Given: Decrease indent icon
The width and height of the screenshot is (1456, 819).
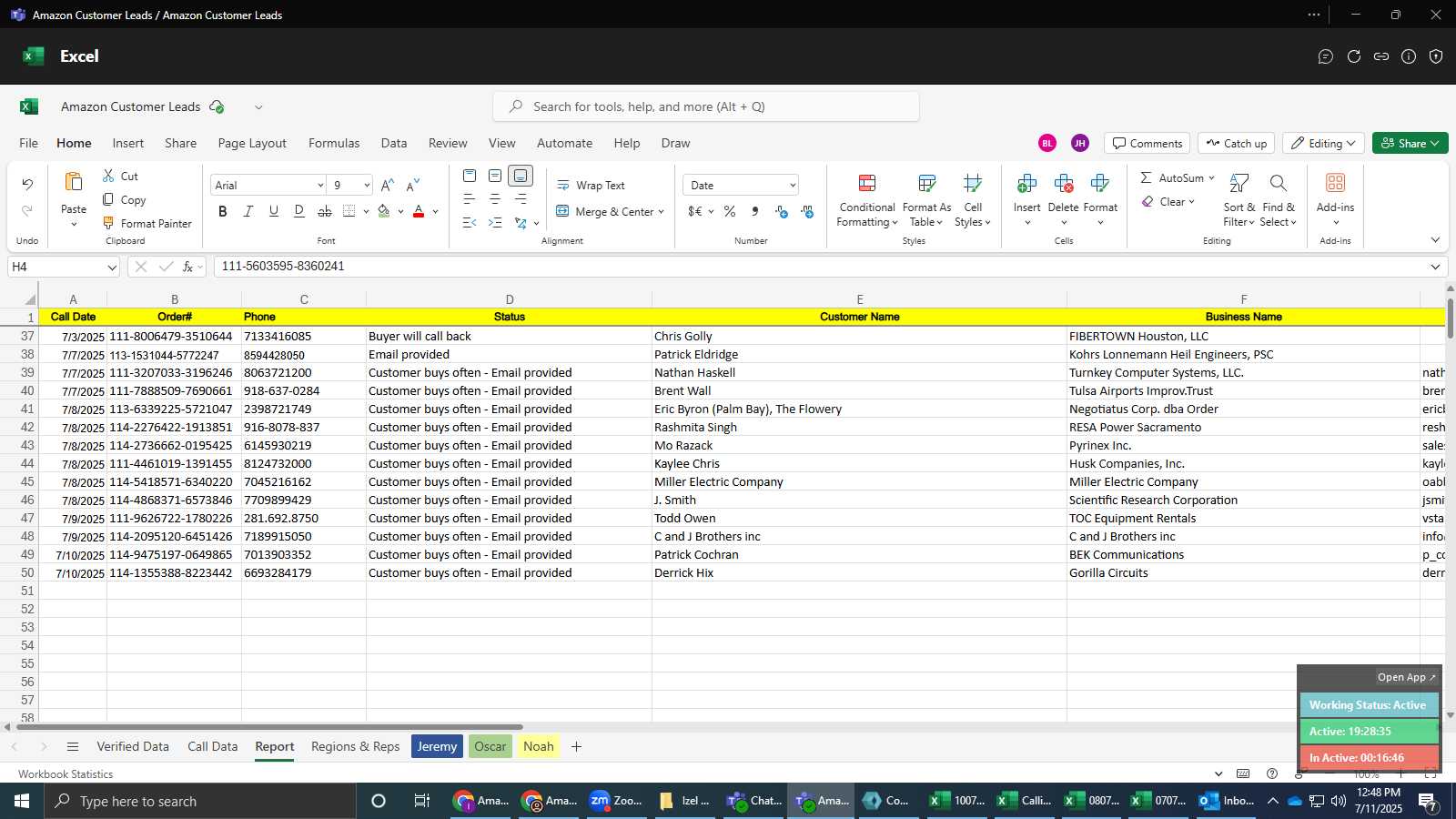Looking at the screenshot, I should (470, 222).
